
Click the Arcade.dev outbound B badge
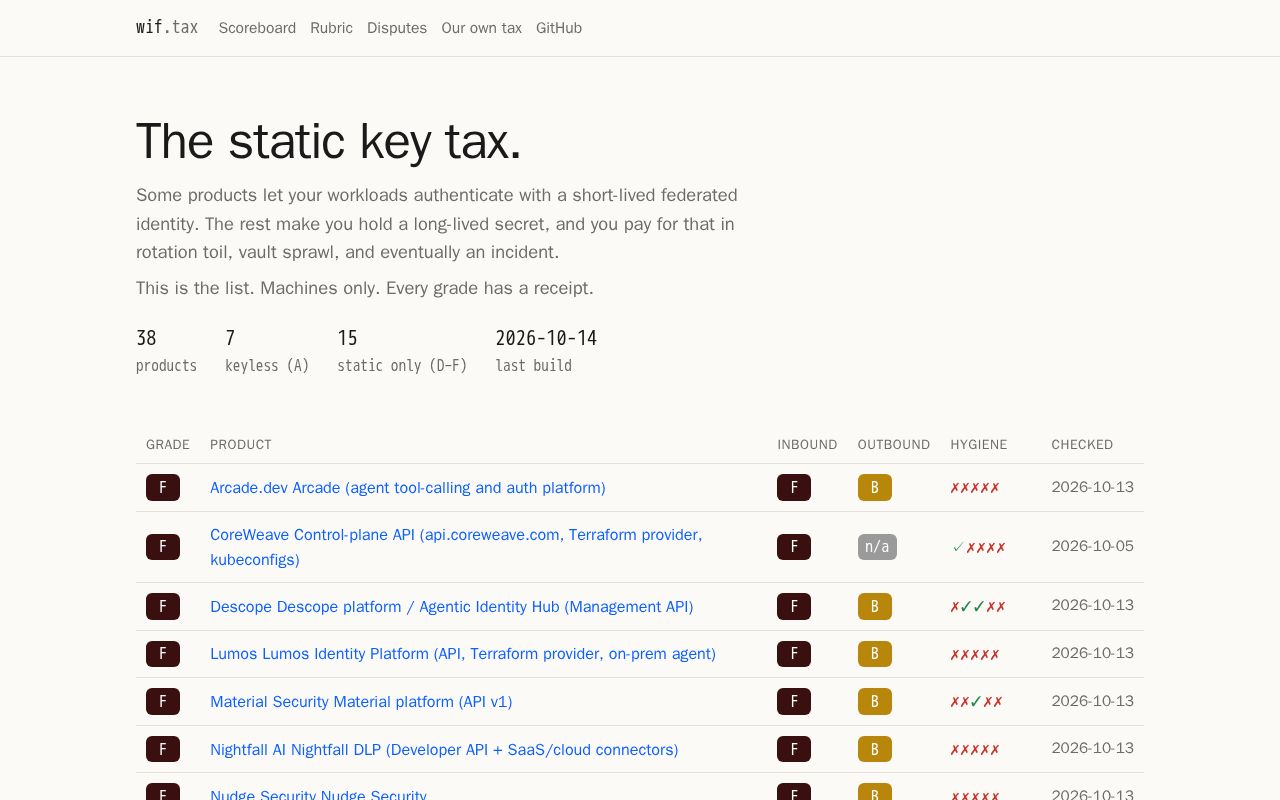[x=875, y=488]
